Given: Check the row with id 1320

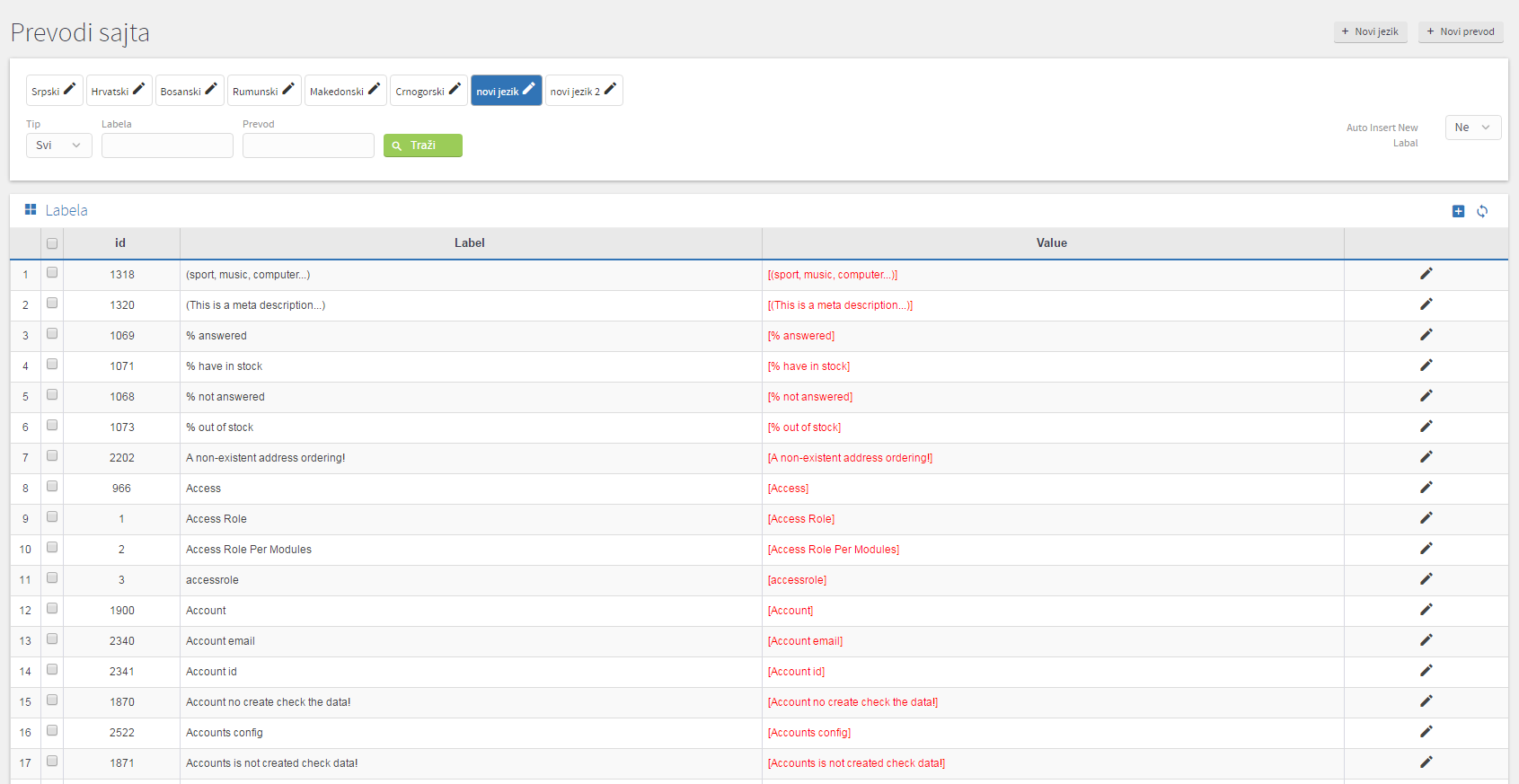Looking at the screenshot, I should (x=52, y=304).
